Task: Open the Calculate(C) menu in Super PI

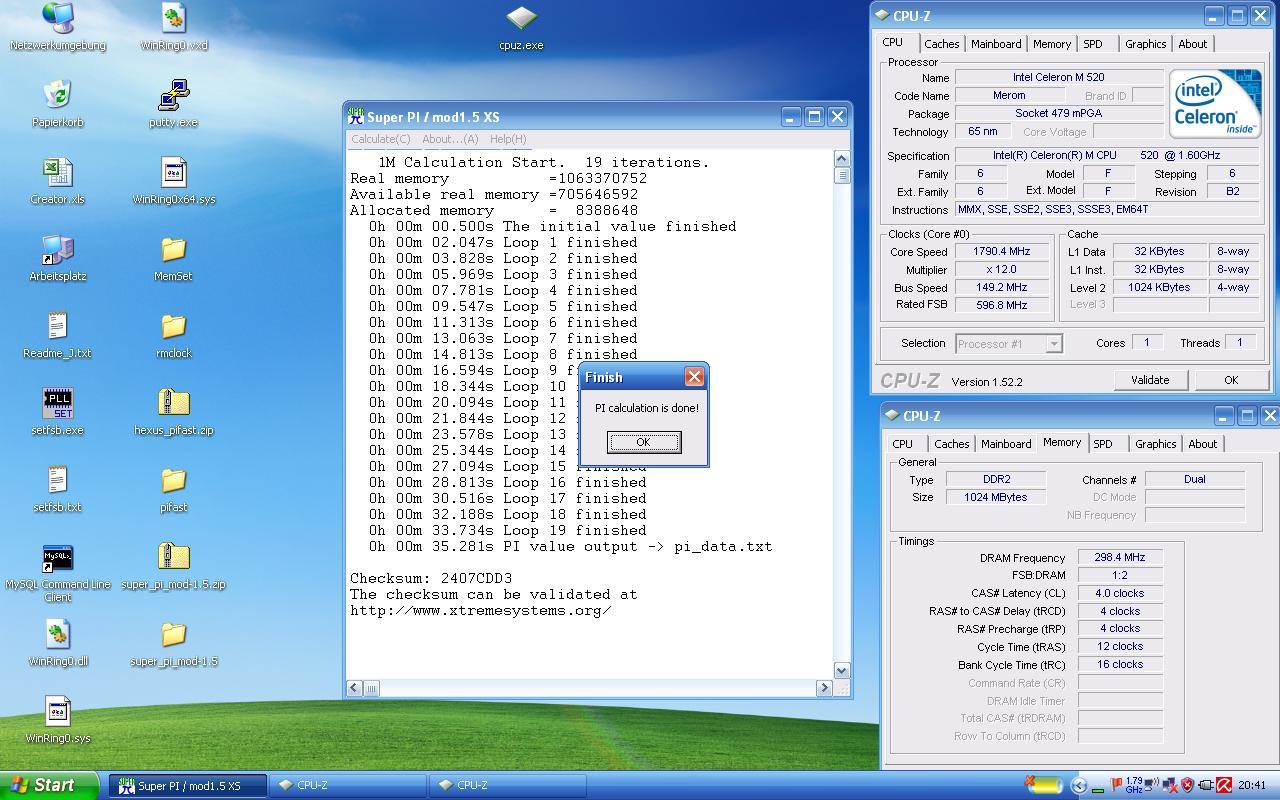Action: point(380,139)
